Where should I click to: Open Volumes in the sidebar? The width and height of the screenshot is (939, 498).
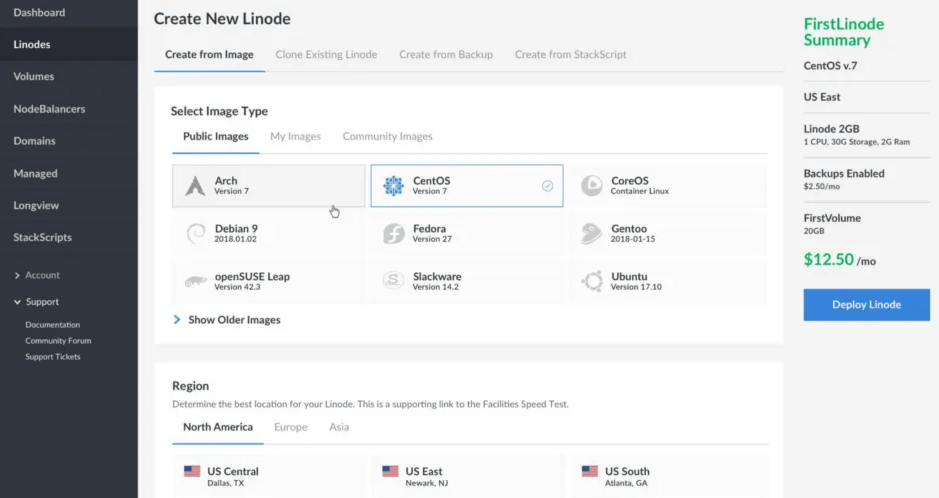pyautogui.click(x=69, y=77)
